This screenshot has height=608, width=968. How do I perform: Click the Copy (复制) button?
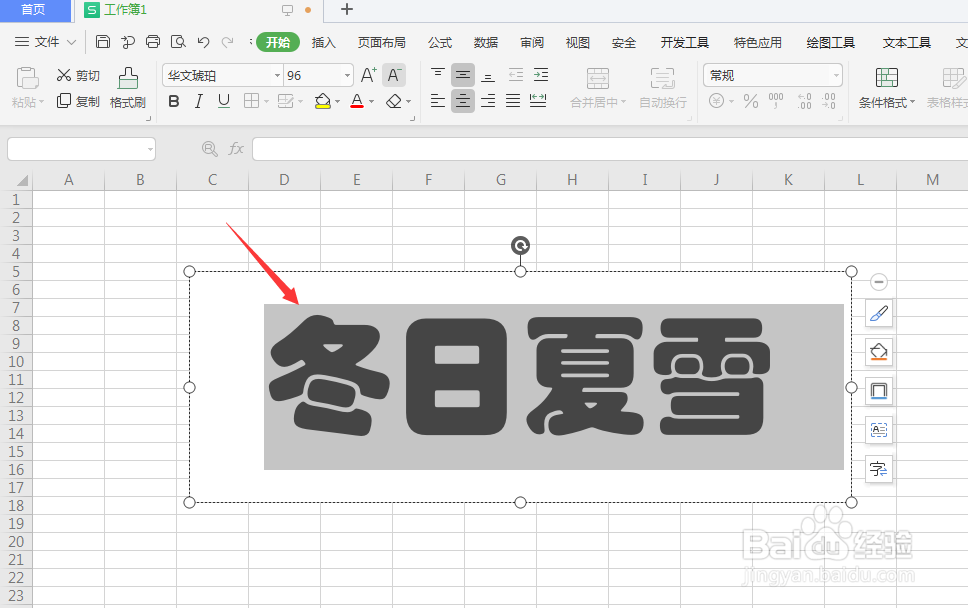[78, 101]
